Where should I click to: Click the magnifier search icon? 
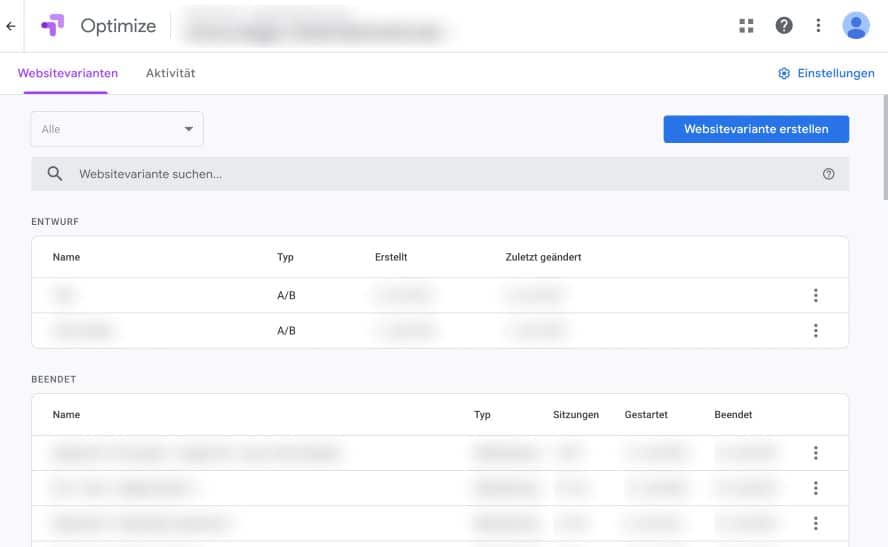(55, 174)
